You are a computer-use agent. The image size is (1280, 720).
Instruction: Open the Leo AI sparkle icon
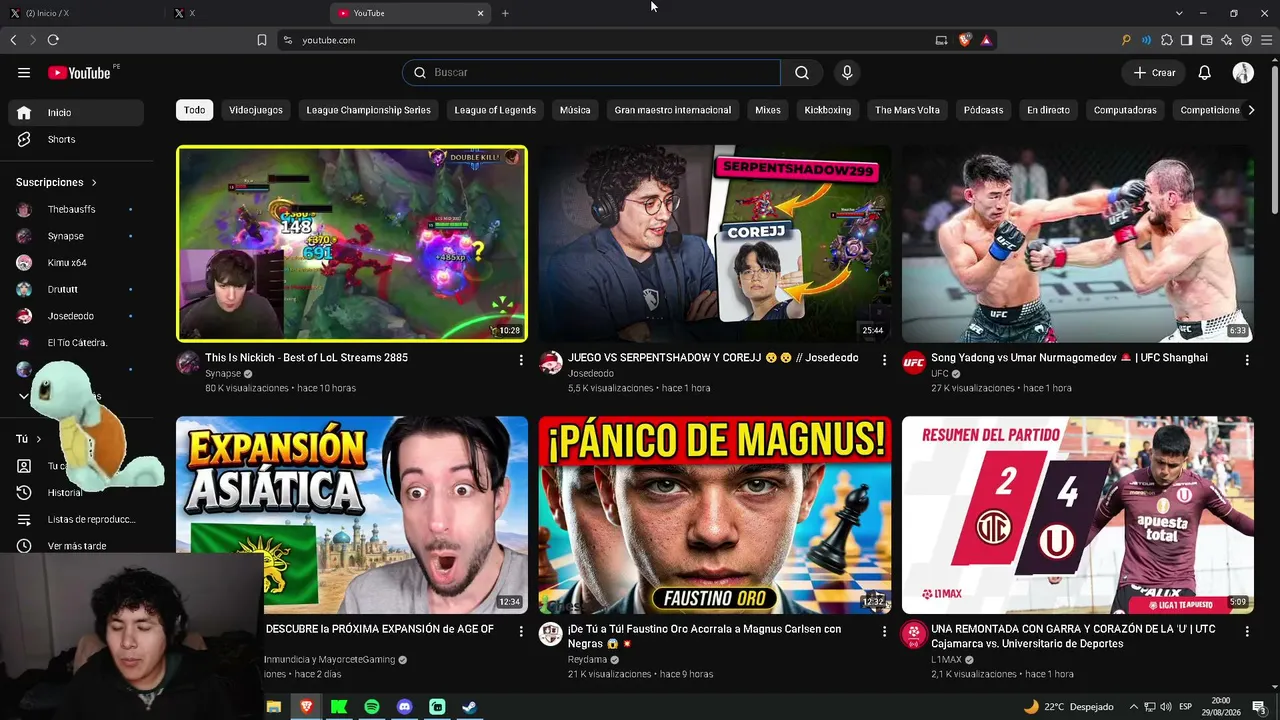pyautogui.click(x=1226, y=40)
